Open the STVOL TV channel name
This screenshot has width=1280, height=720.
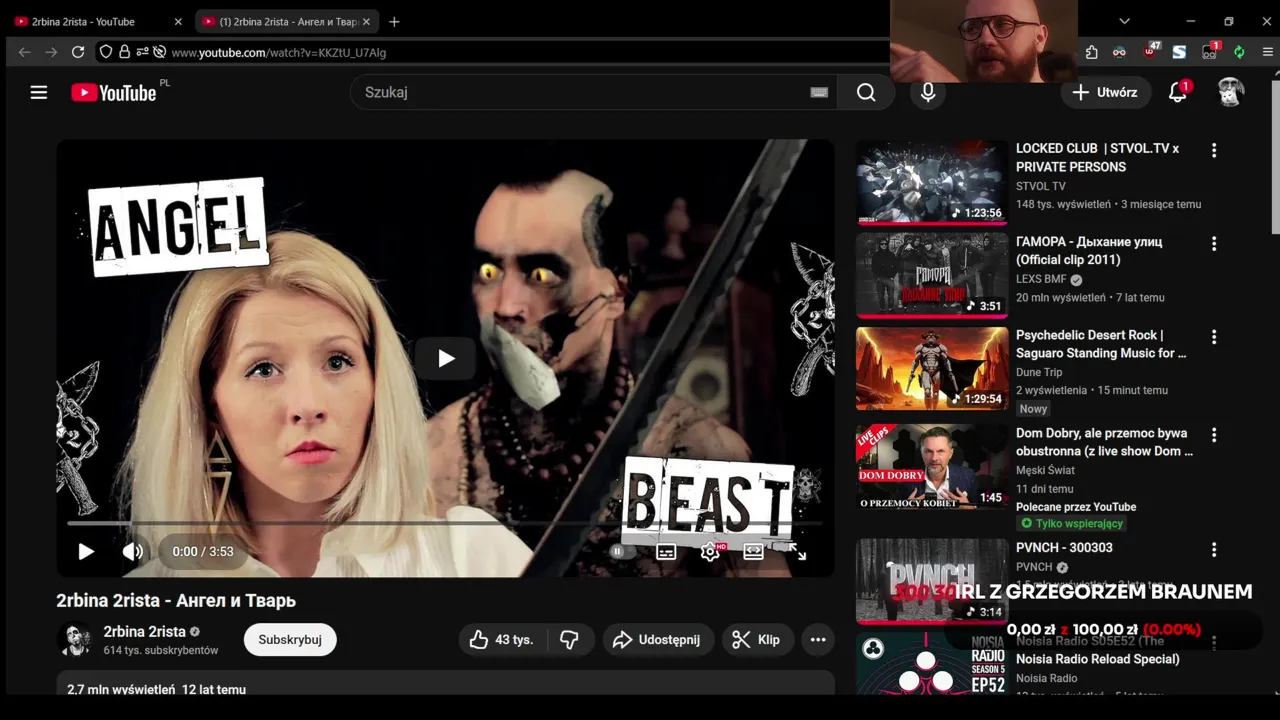pos(1041,186)
